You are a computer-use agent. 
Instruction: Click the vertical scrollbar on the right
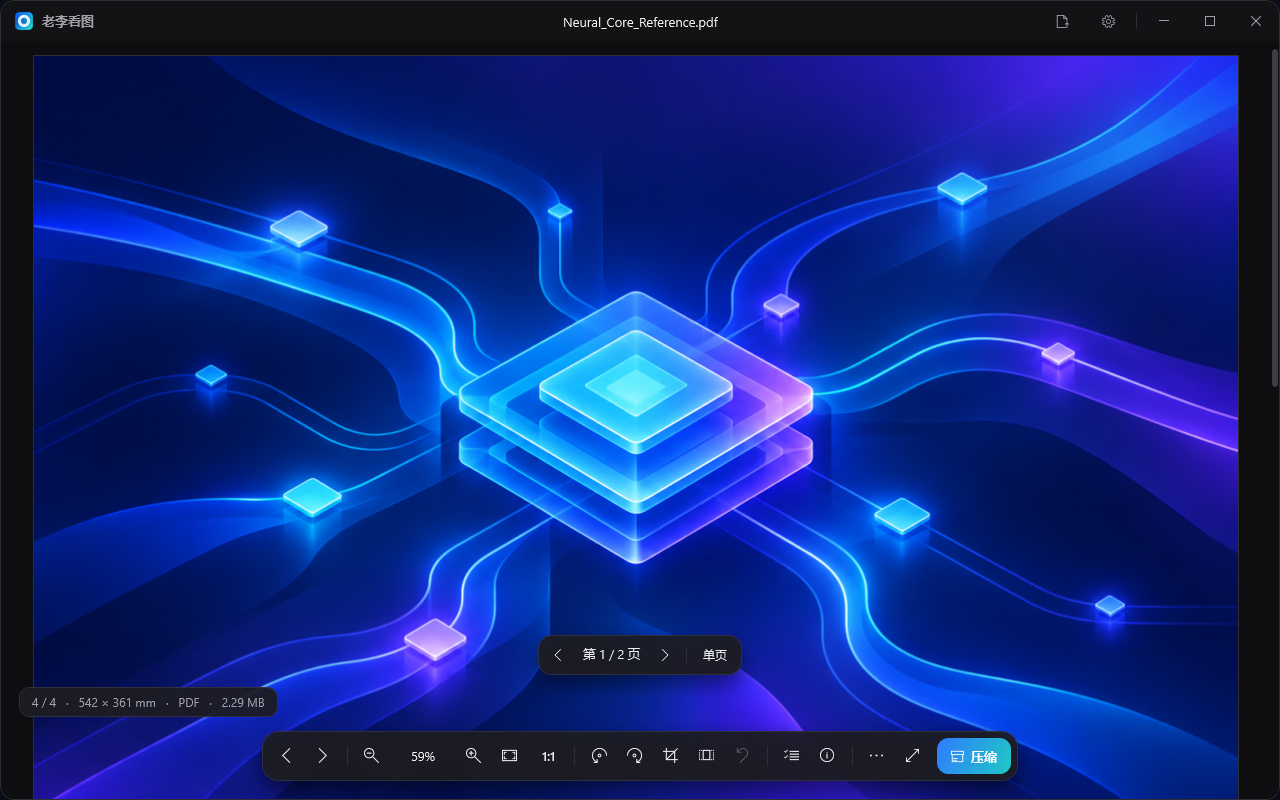click(x=1274, y=220)
